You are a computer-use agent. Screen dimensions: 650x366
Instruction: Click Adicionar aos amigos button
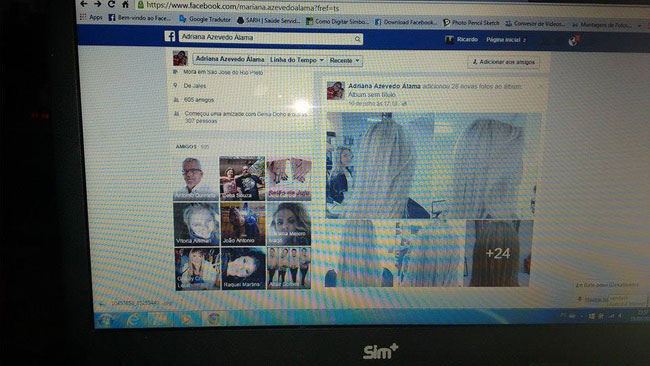point(504,62)
